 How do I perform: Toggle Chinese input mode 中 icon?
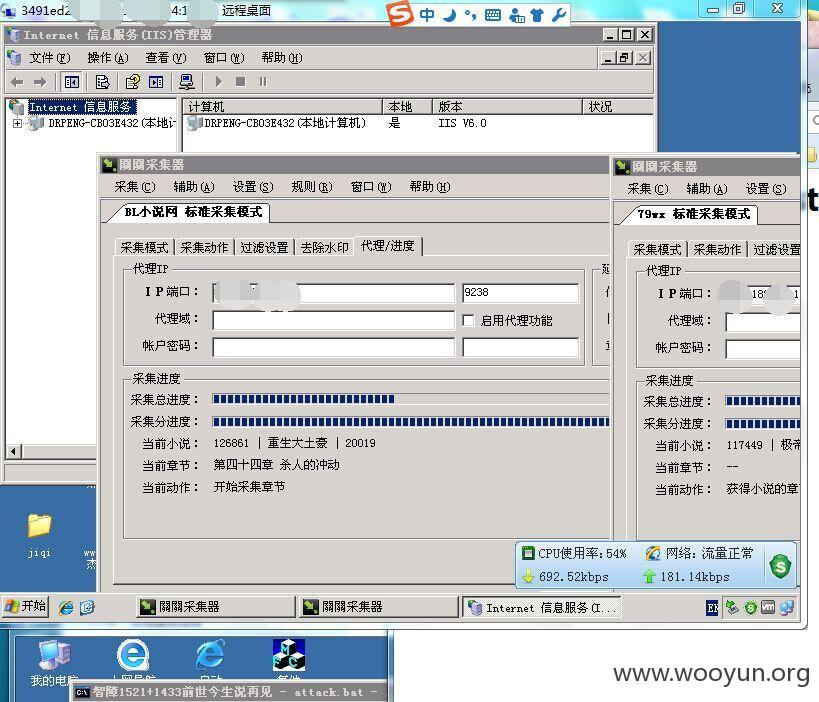pos(427,15)
